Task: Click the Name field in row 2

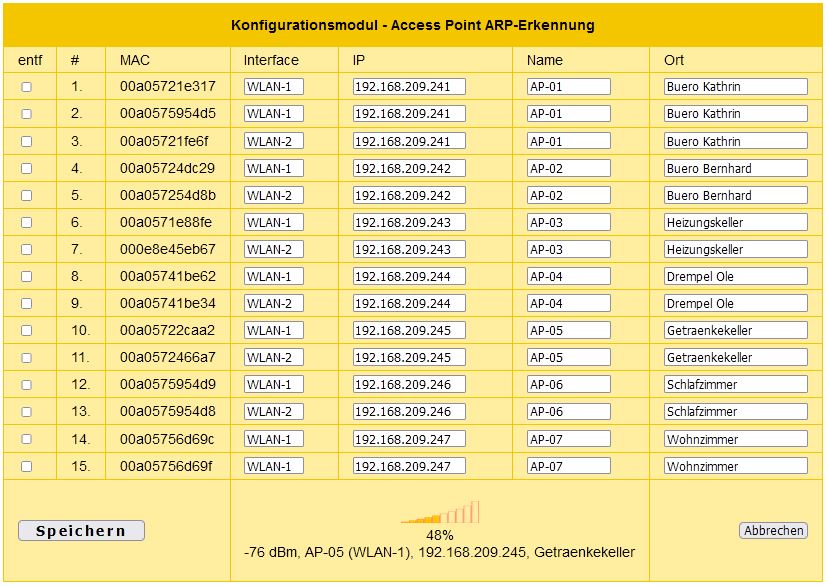Action: (569, 113)
